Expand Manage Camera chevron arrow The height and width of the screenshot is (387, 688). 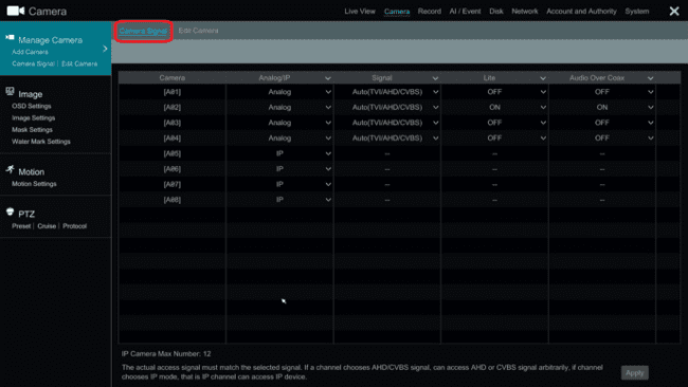[x=105, y=49]
